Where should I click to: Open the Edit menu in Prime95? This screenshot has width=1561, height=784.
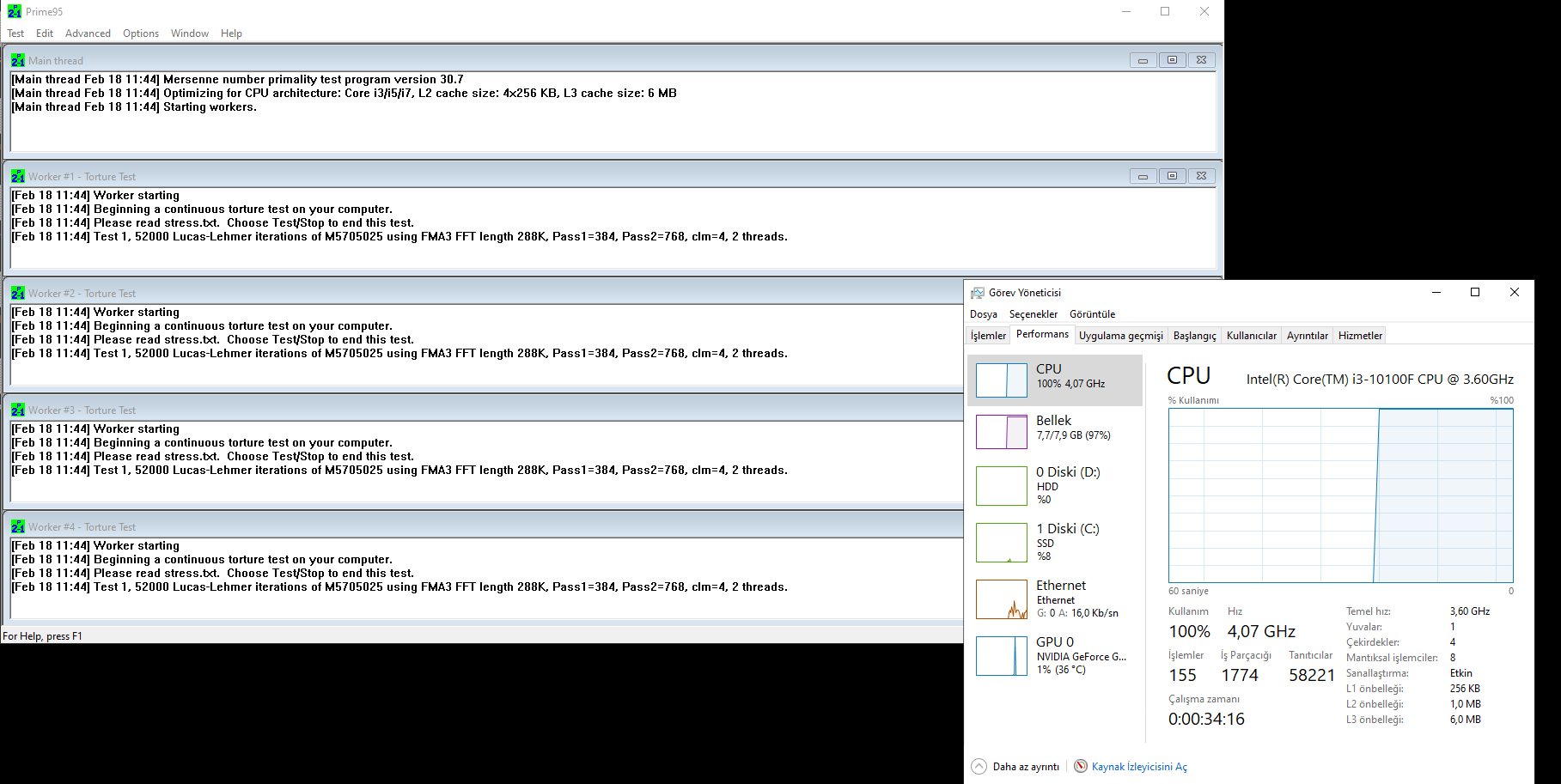[x=45, y=33]
